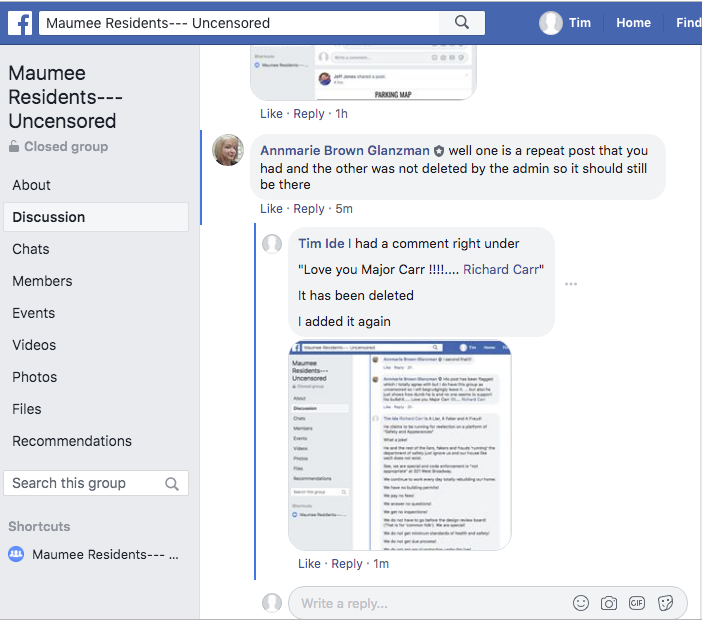Switch to the Discussion tab
The width and height of the screenshot is (702, 622).
pyautogui.click(x=49, y=217)
